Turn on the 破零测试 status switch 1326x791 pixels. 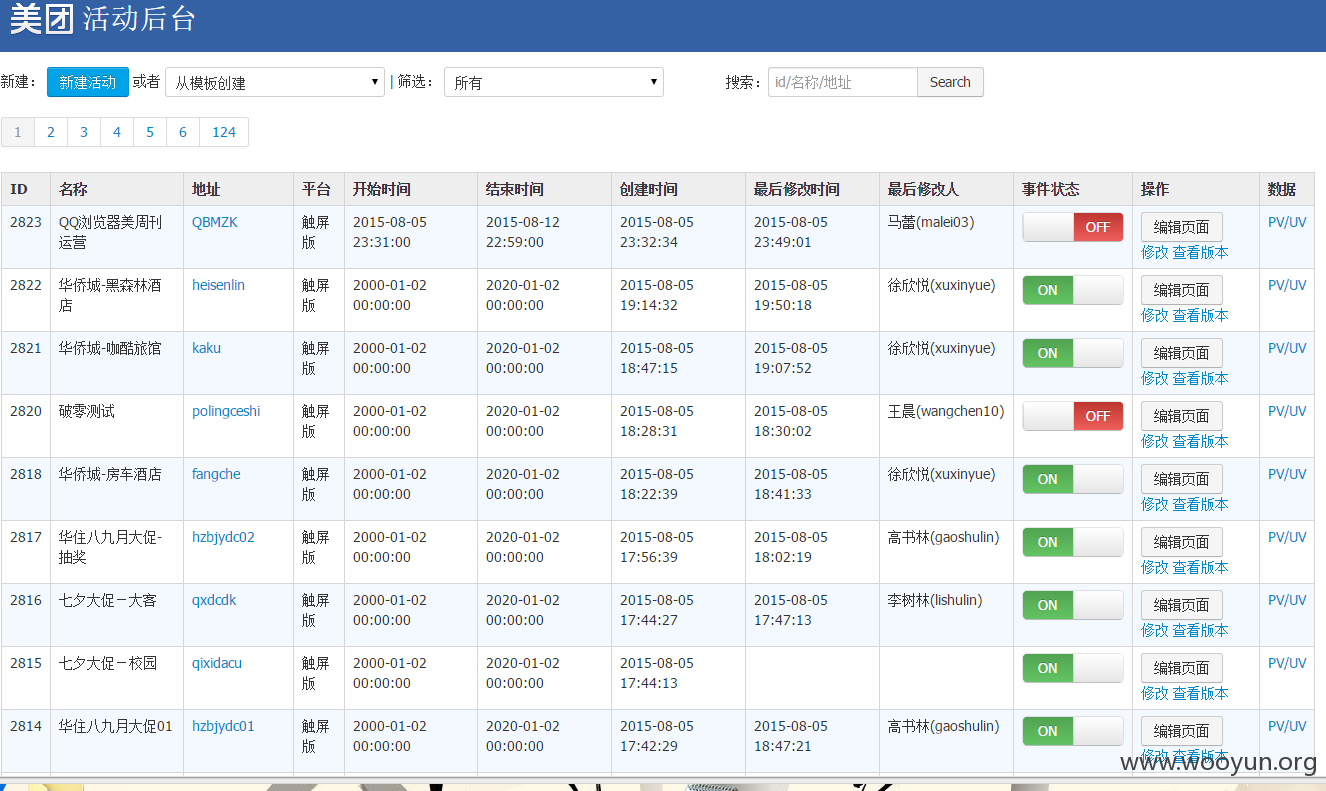(1072, 416)
